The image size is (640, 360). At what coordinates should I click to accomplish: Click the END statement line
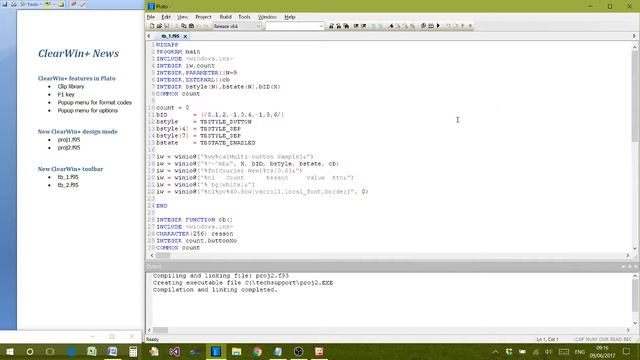click(162, 206)
